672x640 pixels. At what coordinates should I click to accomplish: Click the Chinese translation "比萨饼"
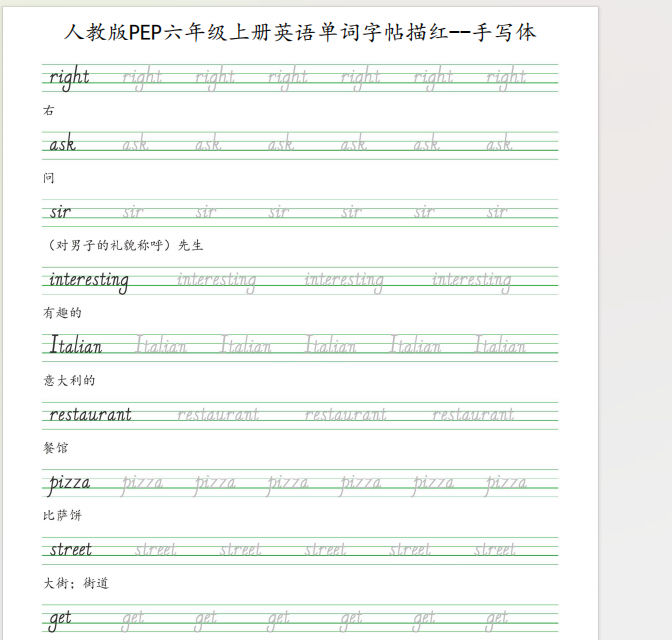pos(62,516)
